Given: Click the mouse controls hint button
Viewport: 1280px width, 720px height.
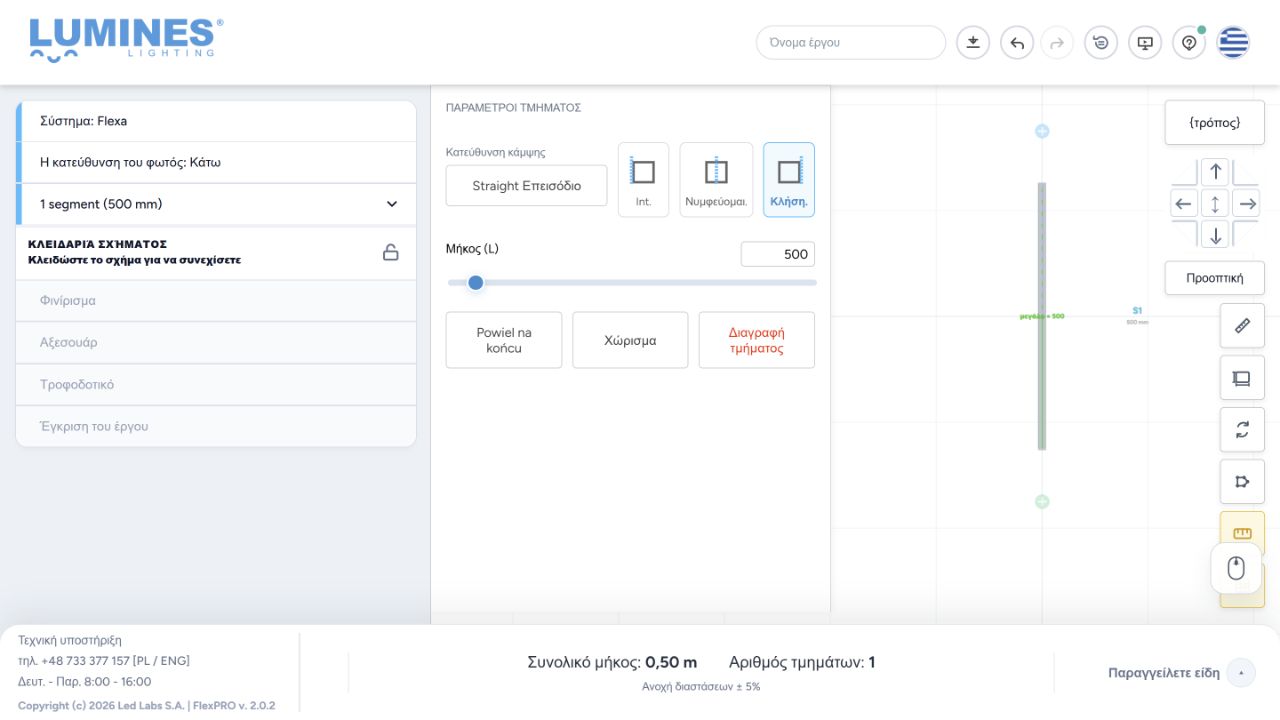Looking at the screenshot, I should click(1236, 569).
